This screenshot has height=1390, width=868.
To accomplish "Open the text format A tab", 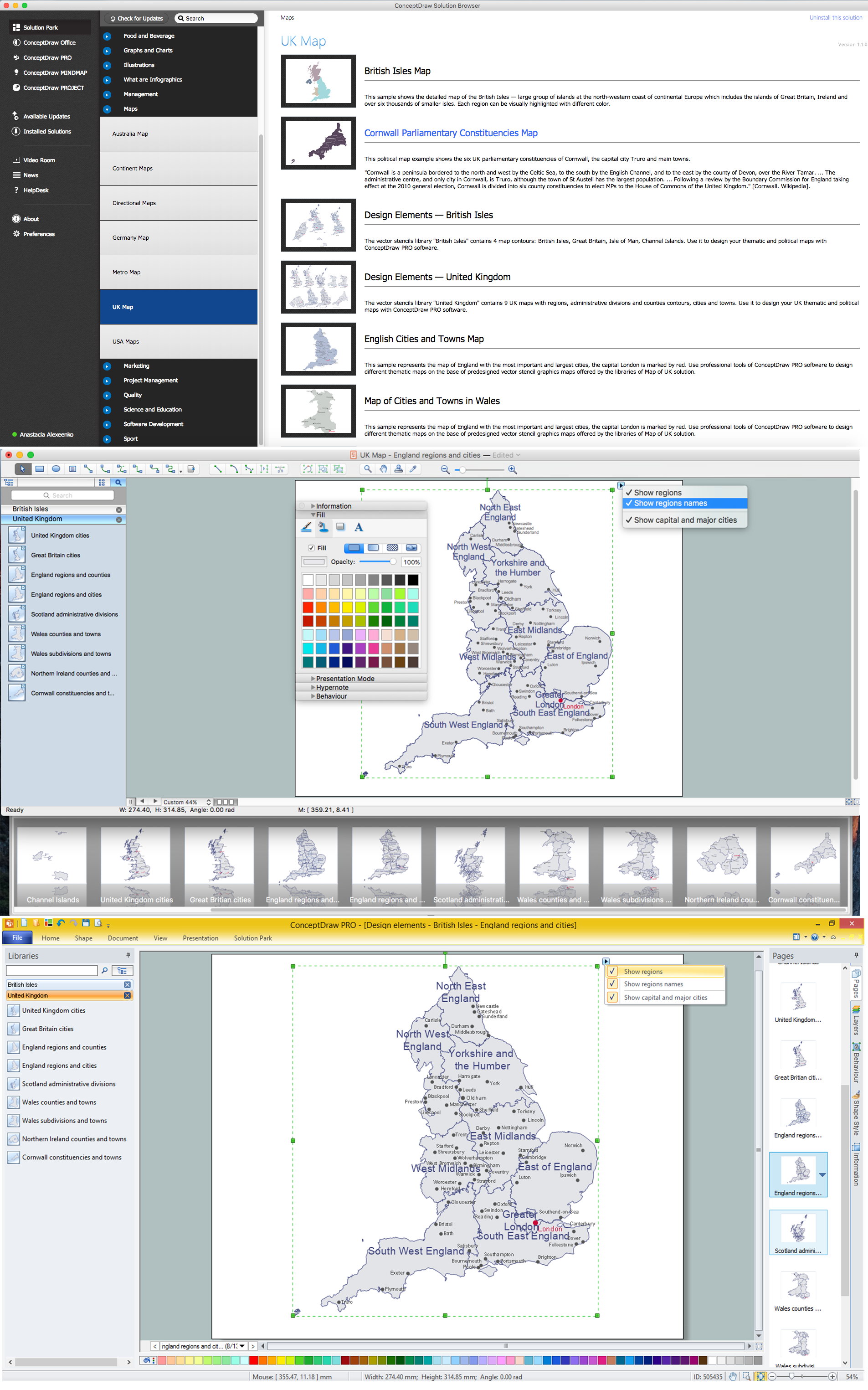I will point(359,526).
